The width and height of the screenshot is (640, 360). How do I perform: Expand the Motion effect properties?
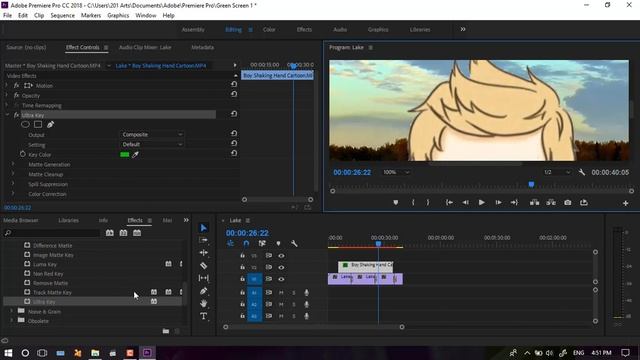(7, 85)
